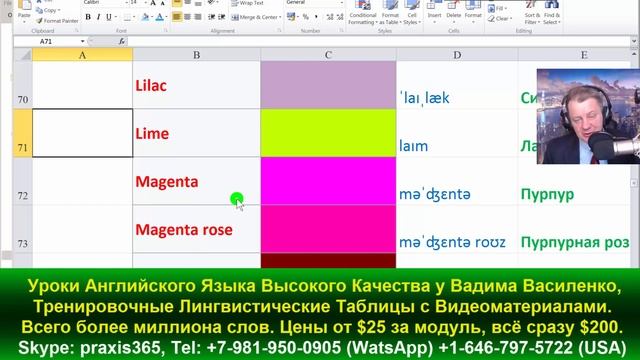Click the lilac color cell

[x=328, y=85]
